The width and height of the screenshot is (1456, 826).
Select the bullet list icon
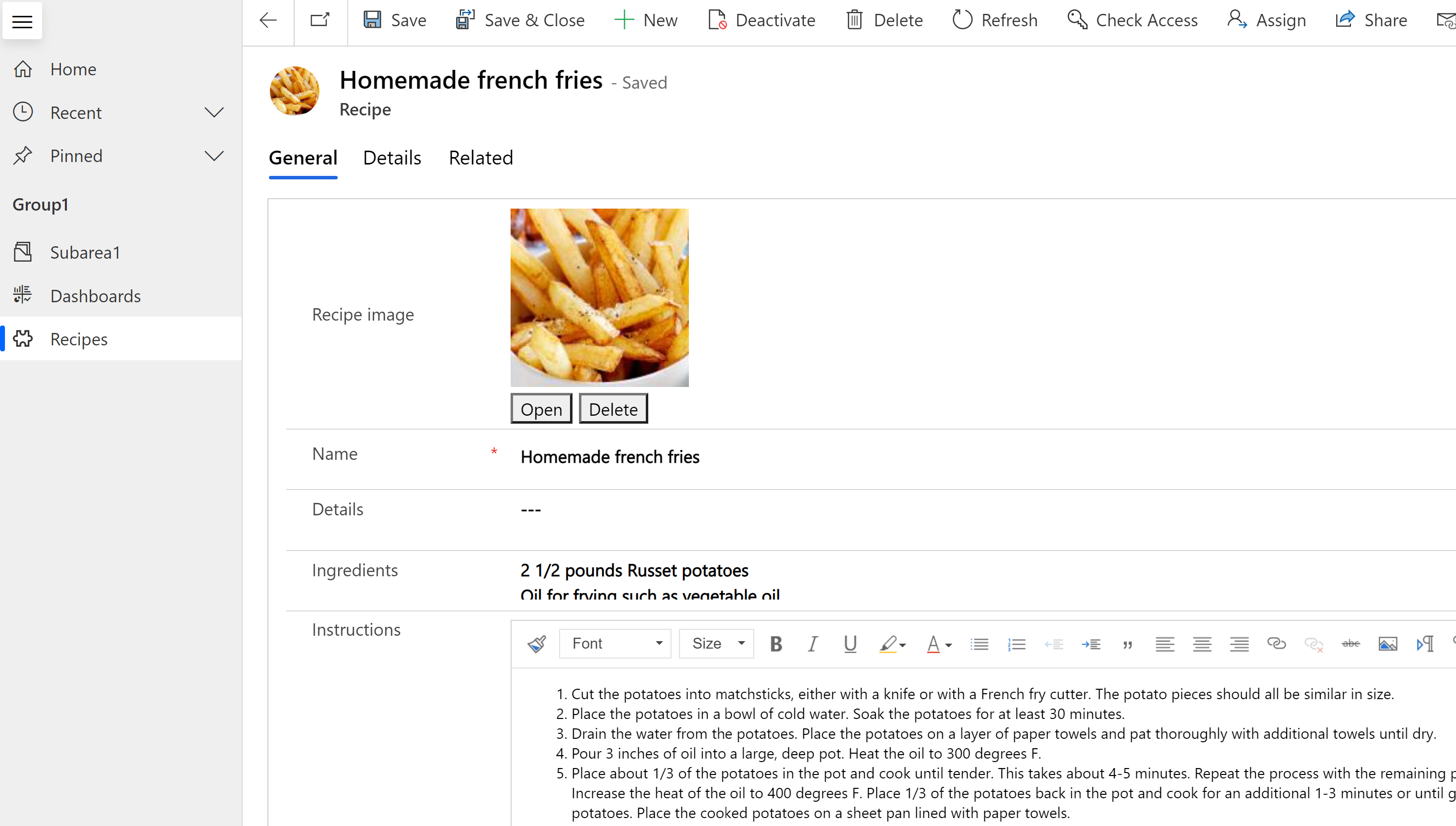(980, 643)
